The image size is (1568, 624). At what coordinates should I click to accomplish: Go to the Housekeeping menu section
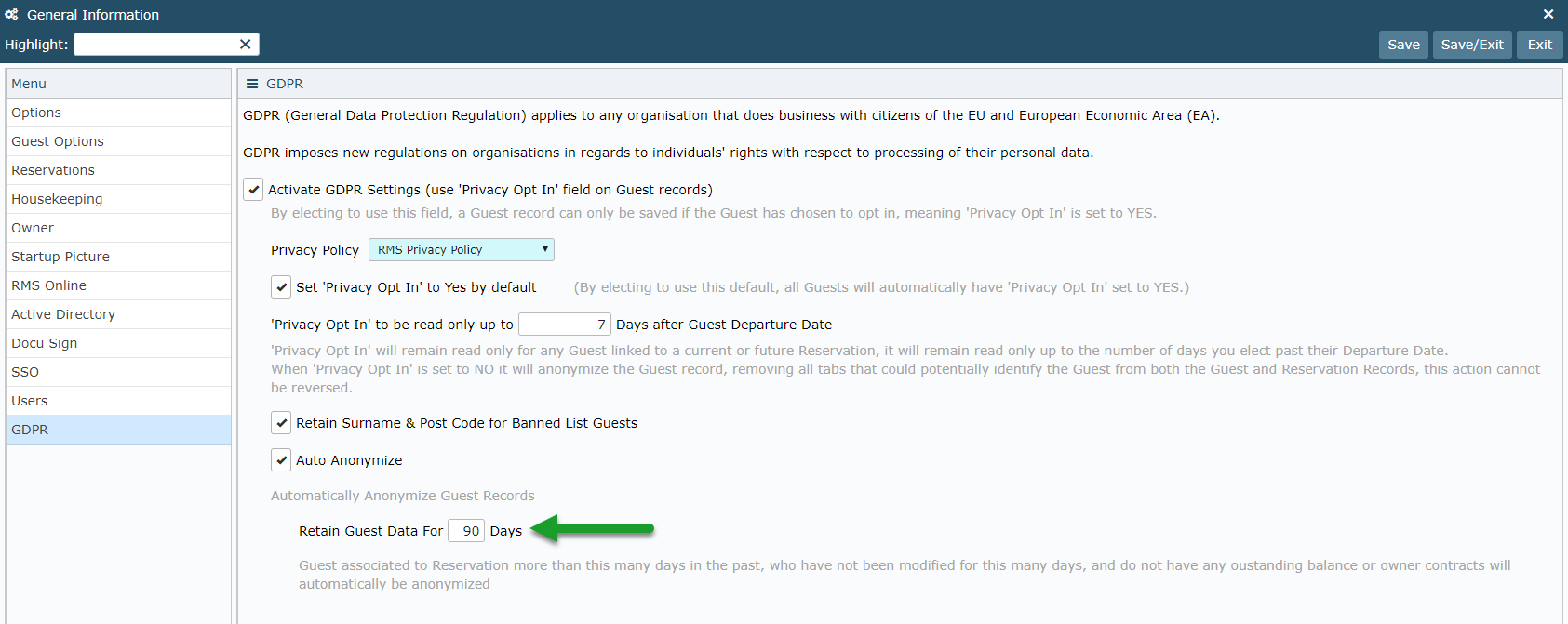click(118, 199)
